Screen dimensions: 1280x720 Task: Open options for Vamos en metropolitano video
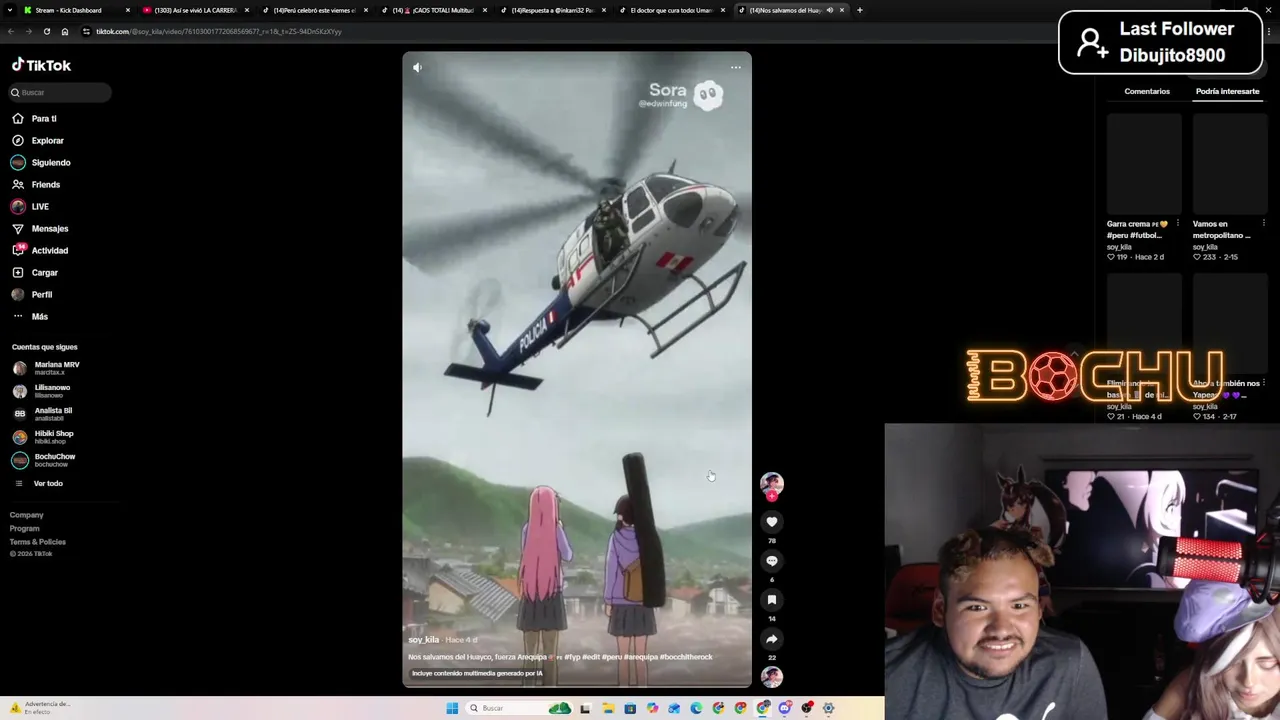1264,223
